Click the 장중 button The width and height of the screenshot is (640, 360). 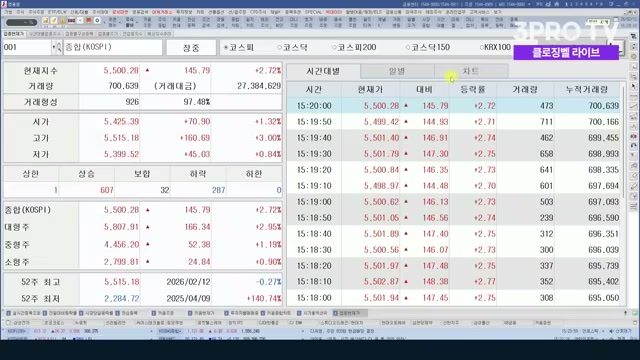pyautogui.click(x=191, y=48)
